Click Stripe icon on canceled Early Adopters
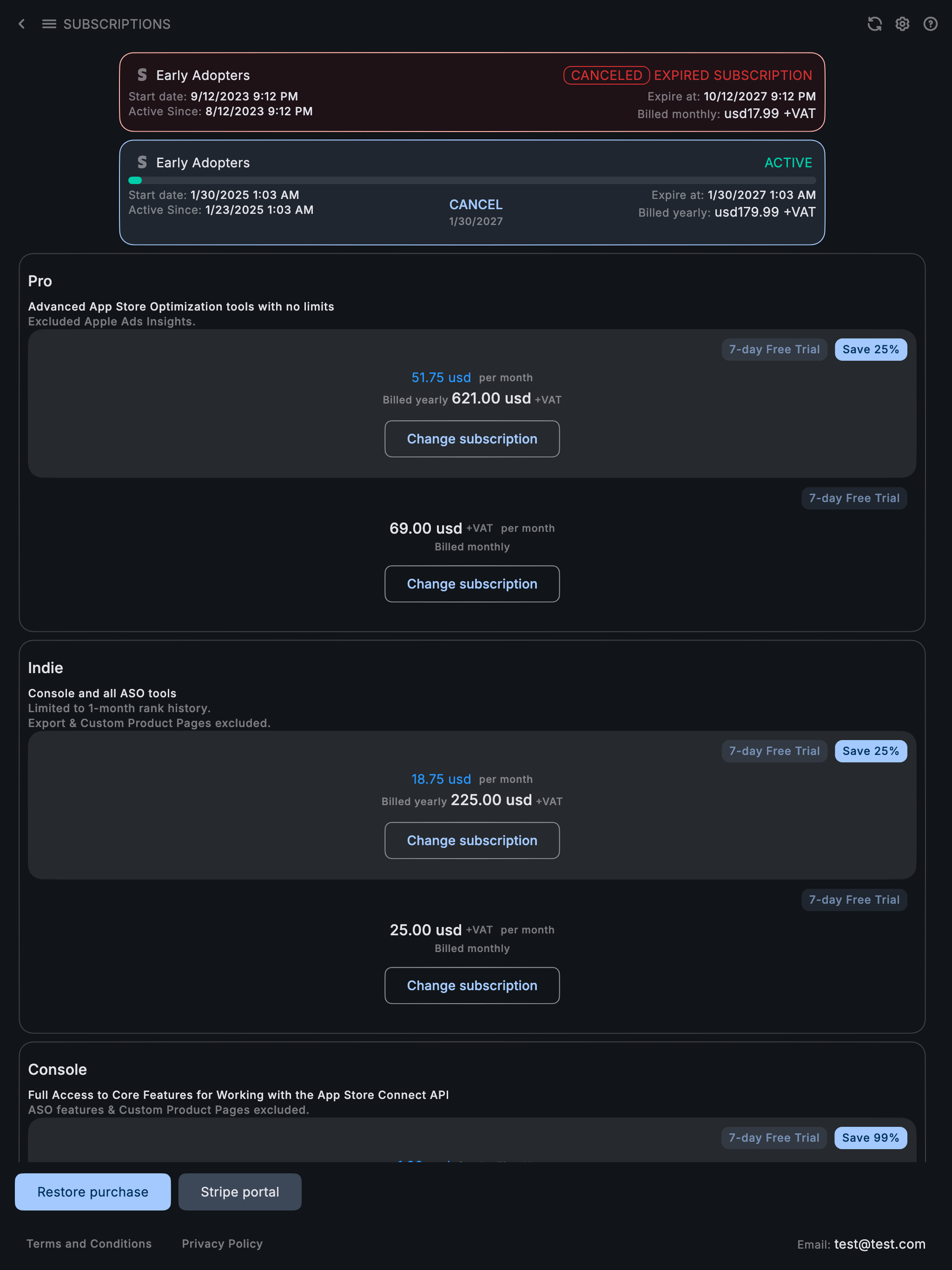Viewport: 952px width, 1270px height. point(142,75)
